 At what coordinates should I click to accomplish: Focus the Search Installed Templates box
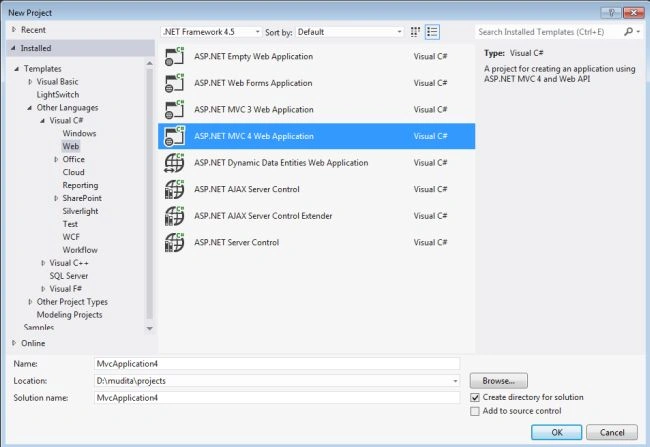pos(547,32)
